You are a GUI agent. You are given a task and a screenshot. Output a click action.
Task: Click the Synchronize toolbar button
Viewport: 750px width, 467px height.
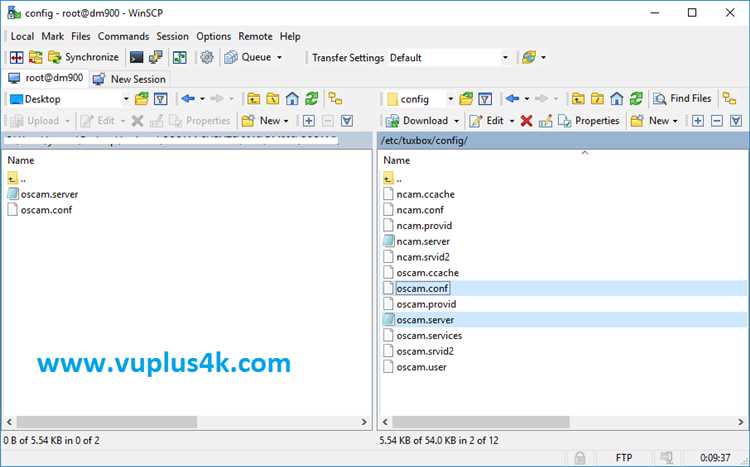[x=84, y=57]
